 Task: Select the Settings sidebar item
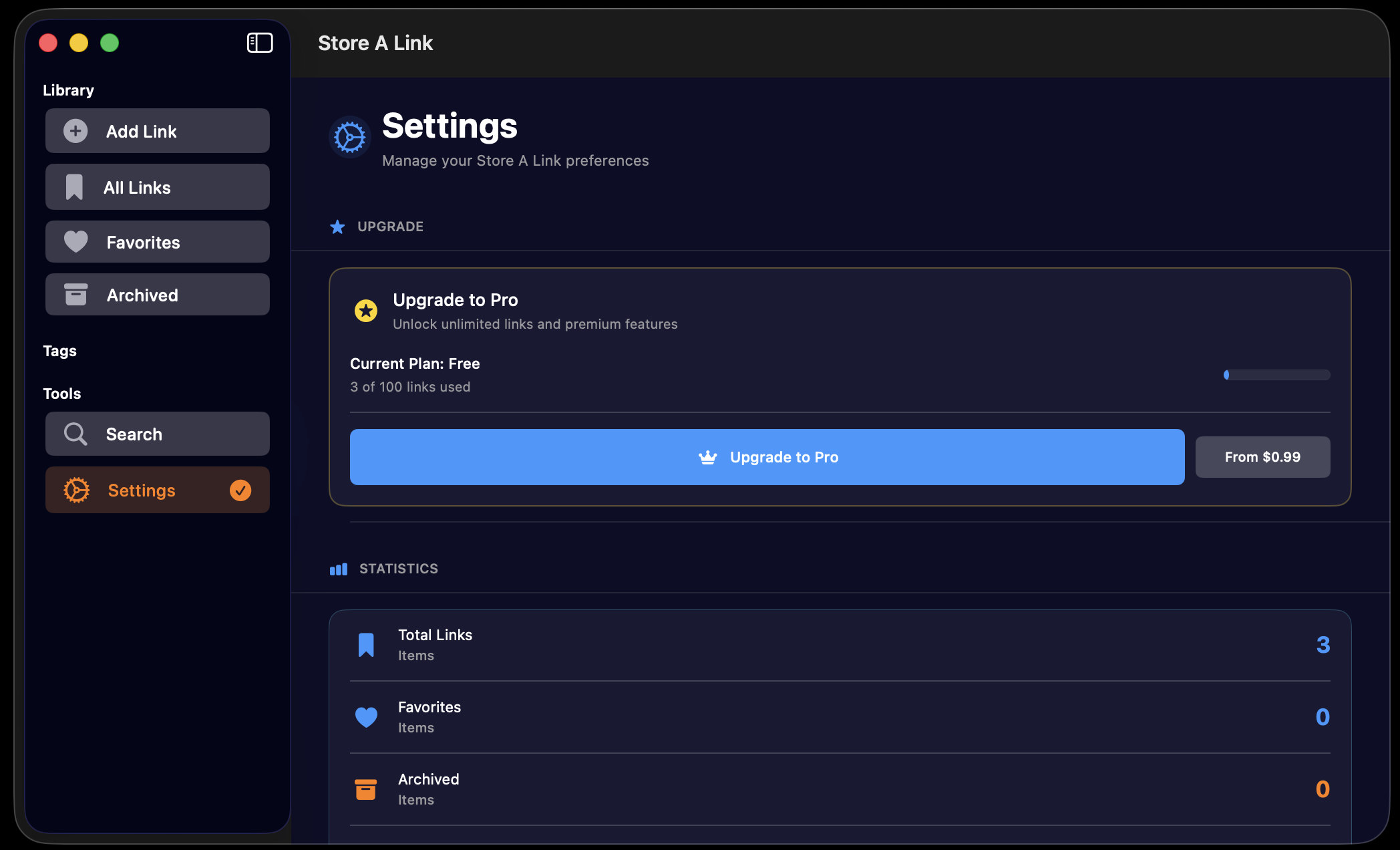click(x=158, y=490)
